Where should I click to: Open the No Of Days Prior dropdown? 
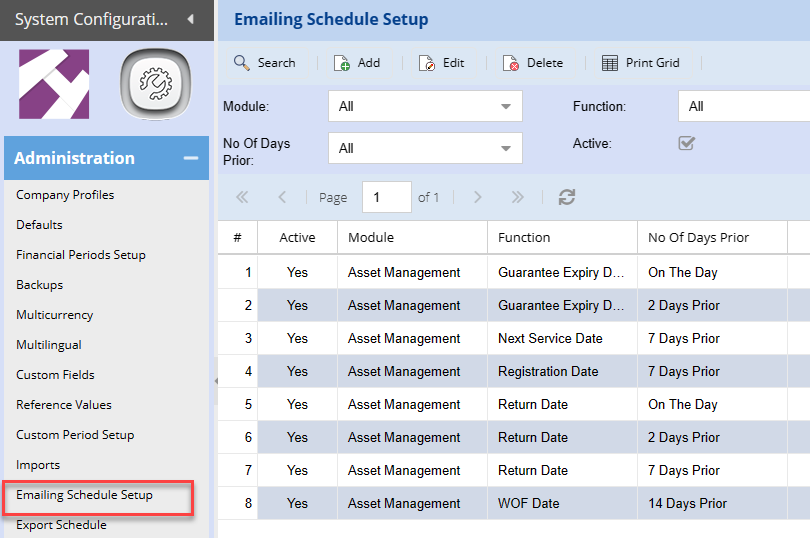pyautogui.click(x=425, y=148)
